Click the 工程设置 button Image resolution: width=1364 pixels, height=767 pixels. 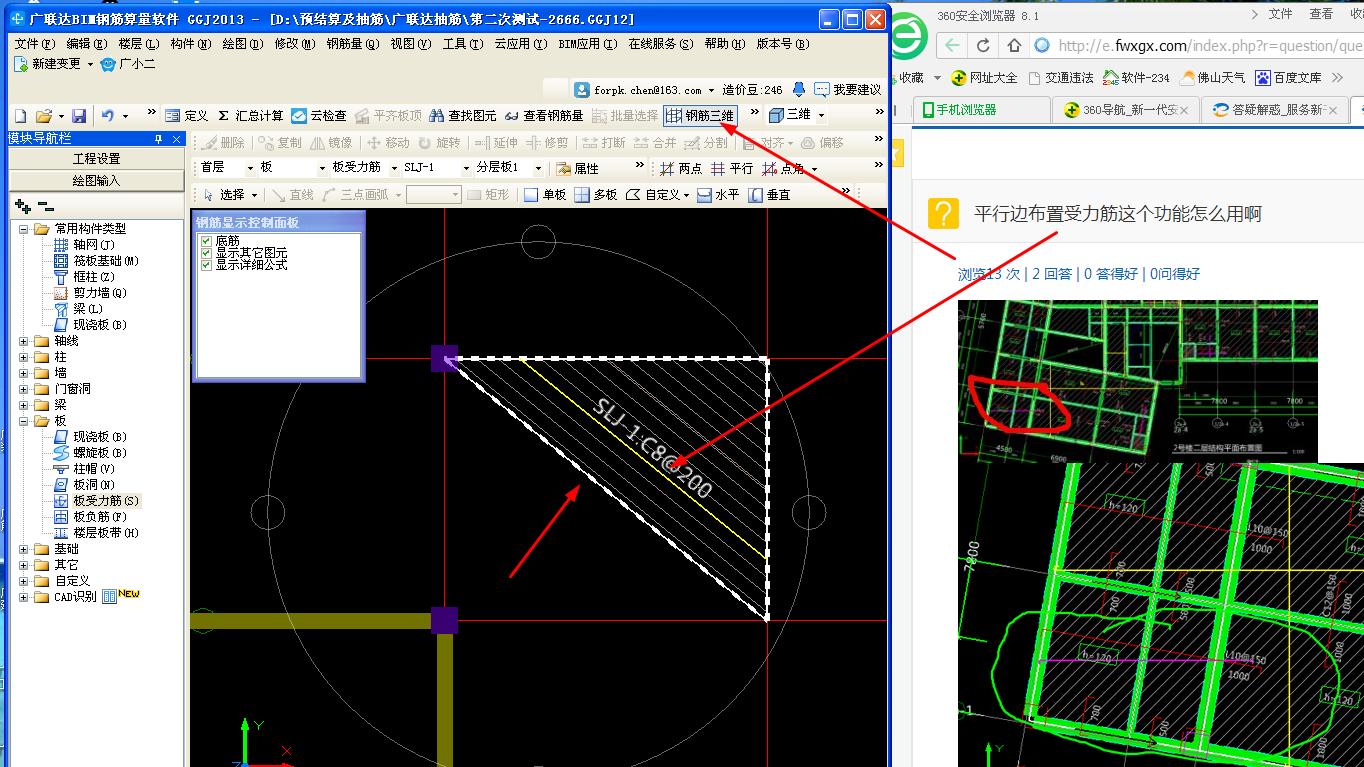[96, 159]
